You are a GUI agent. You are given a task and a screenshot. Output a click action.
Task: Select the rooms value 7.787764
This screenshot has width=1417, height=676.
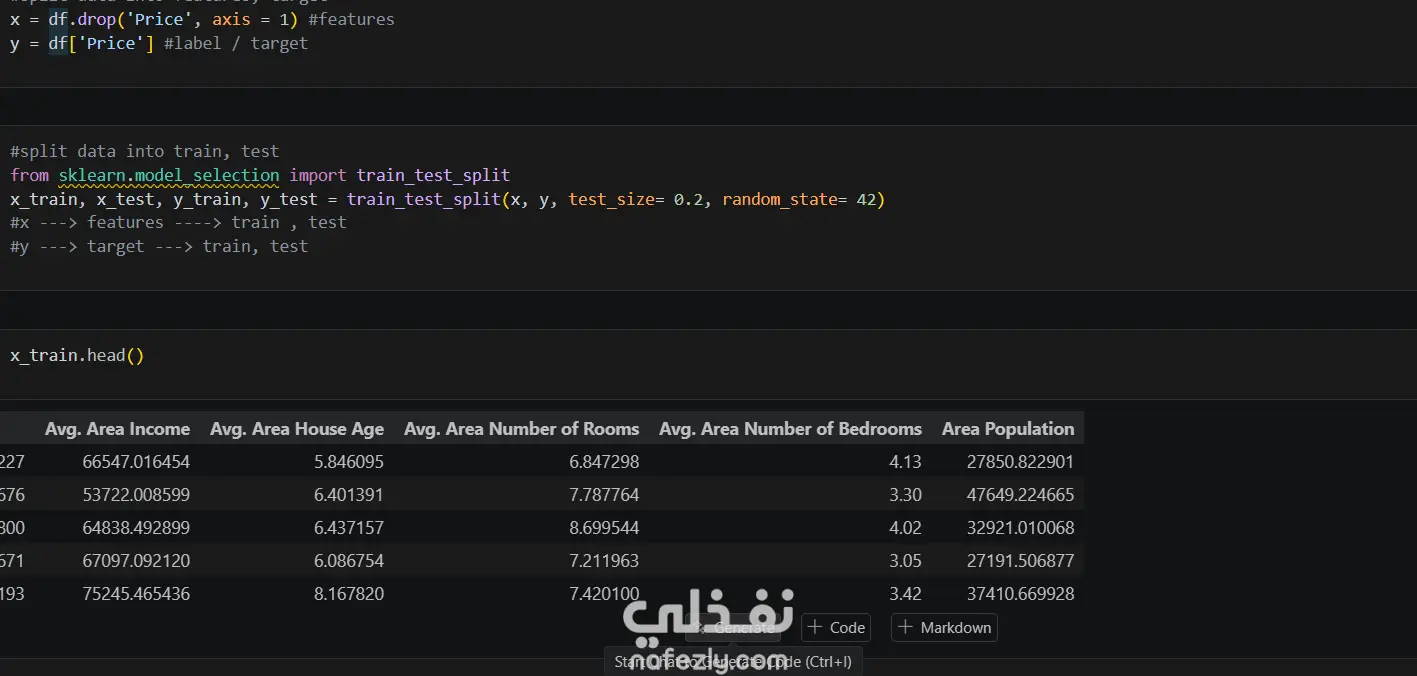(604, 495)
